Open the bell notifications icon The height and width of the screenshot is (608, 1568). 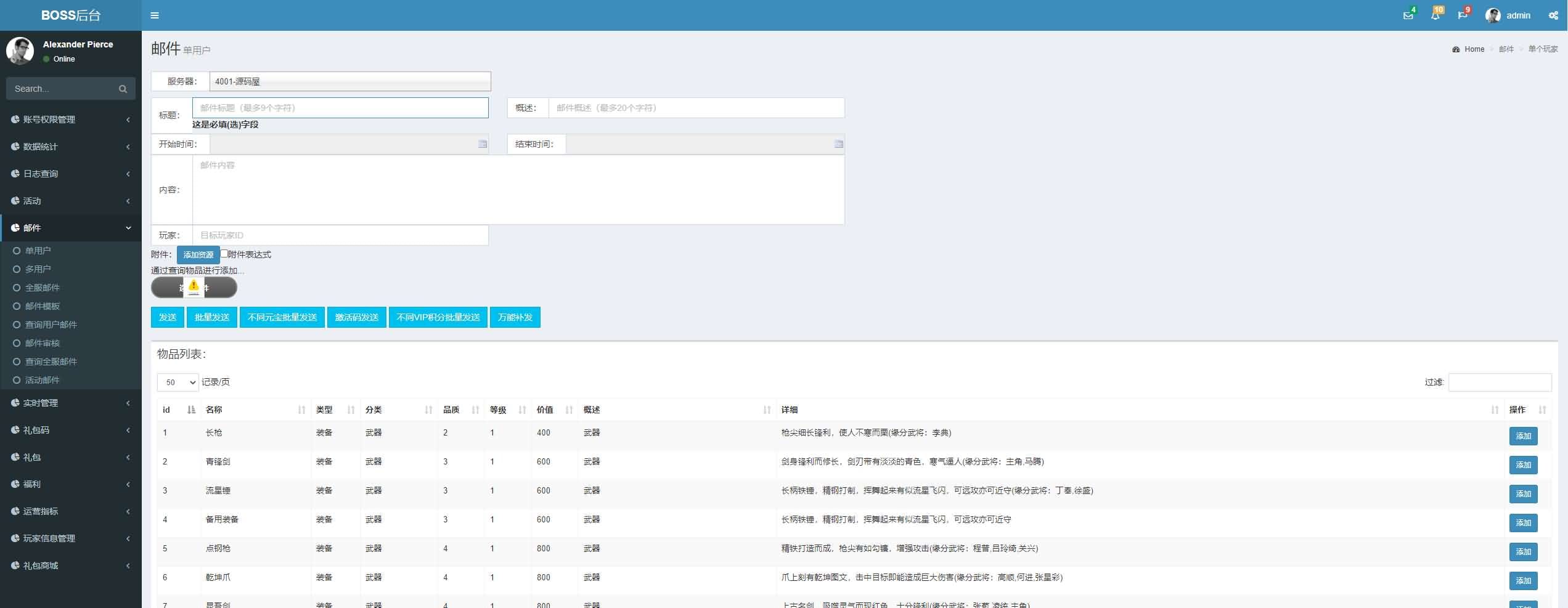point(1435,15)
